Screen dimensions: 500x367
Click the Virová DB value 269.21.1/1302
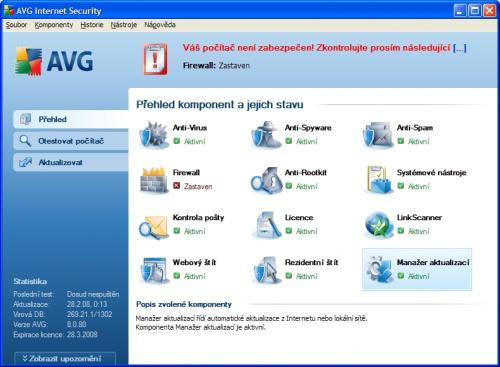[x=89, y=314]
